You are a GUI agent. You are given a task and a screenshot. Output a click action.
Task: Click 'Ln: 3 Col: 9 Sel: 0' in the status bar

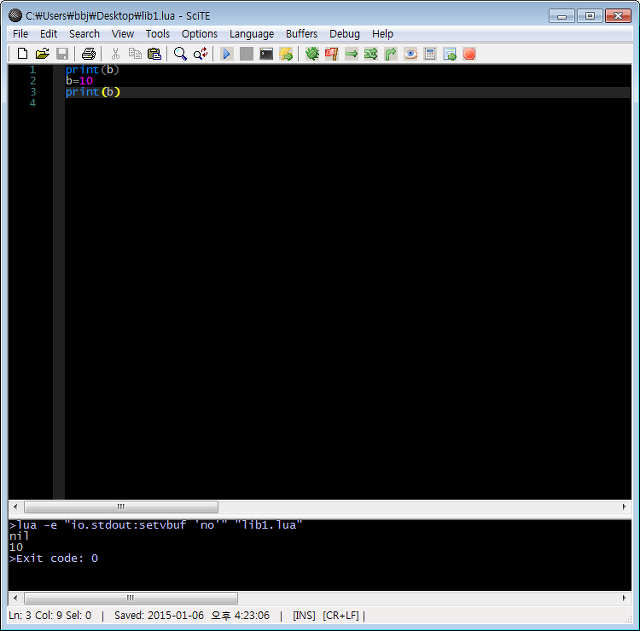50,615
